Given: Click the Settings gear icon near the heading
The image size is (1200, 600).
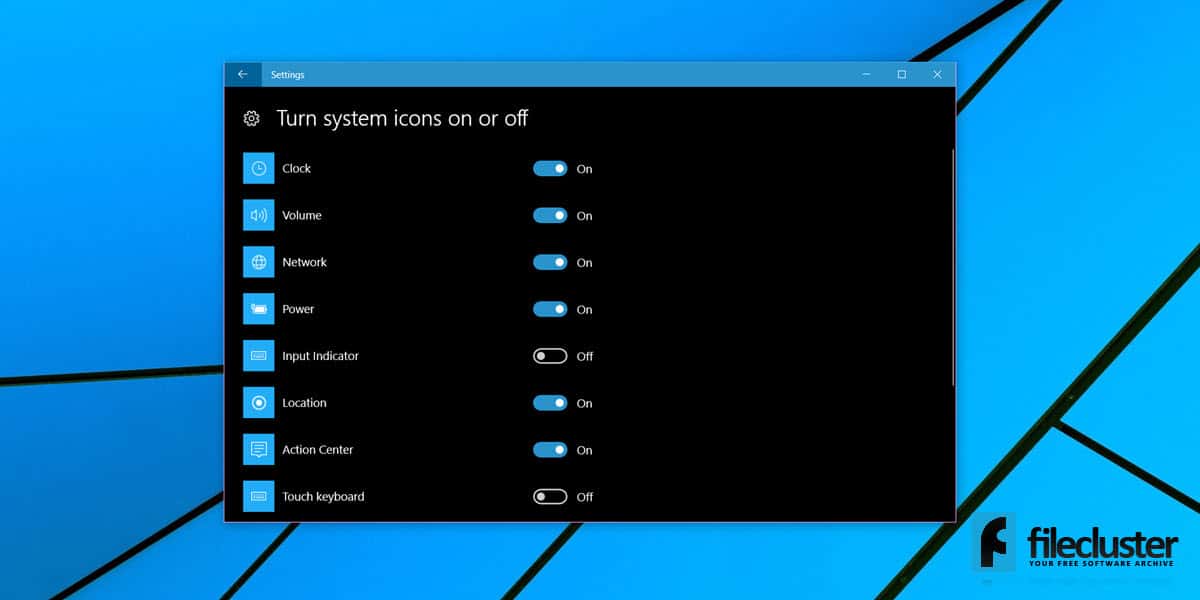Looking at the screenshot, I should click(251, 118).
